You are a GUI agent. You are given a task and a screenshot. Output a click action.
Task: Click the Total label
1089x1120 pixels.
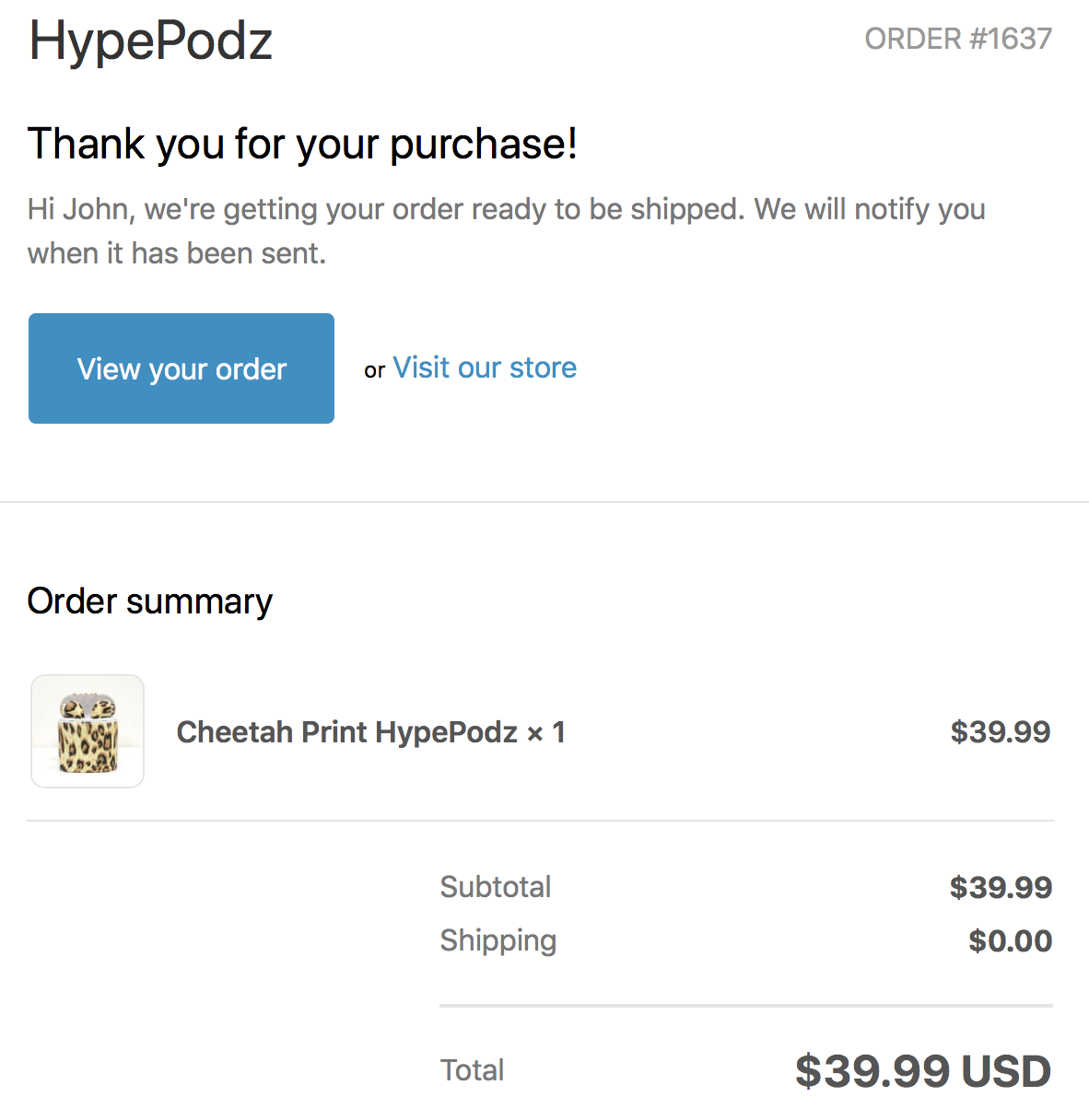(473, 1070)
